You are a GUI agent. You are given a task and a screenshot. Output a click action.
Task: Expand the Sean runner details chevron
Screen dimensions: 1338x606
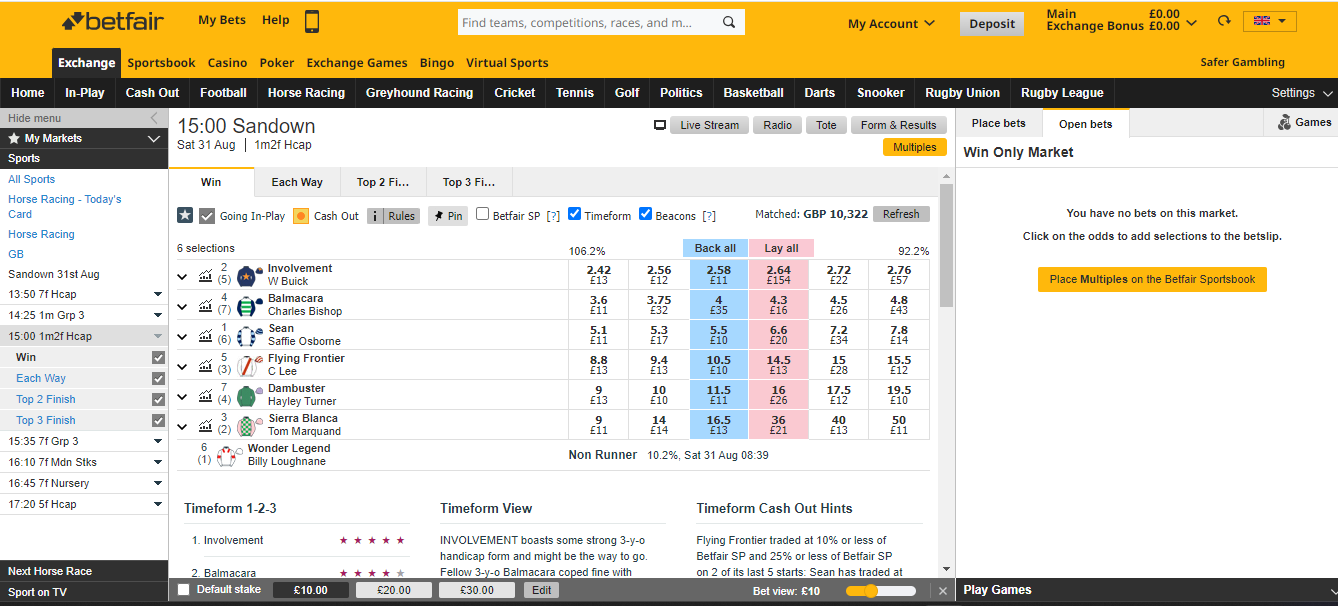point(182,336)
